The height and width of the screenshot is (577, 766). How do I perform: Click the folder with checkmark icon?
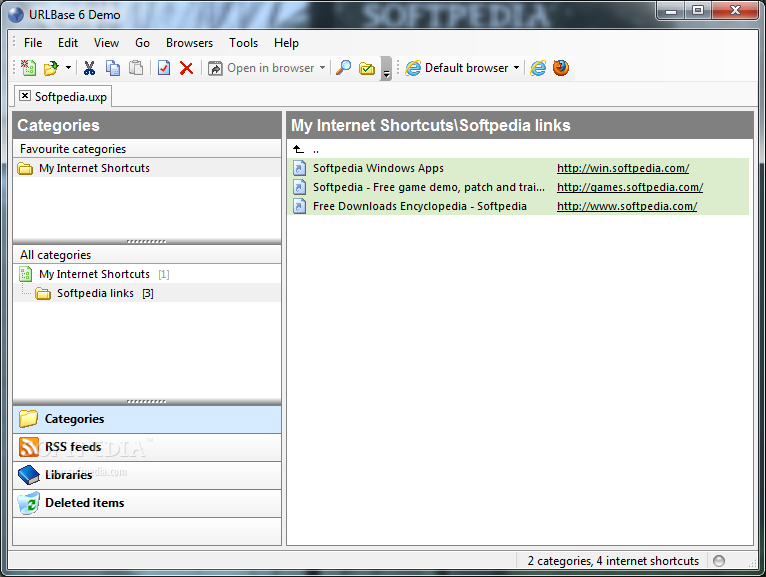click(x=367, y=68)
